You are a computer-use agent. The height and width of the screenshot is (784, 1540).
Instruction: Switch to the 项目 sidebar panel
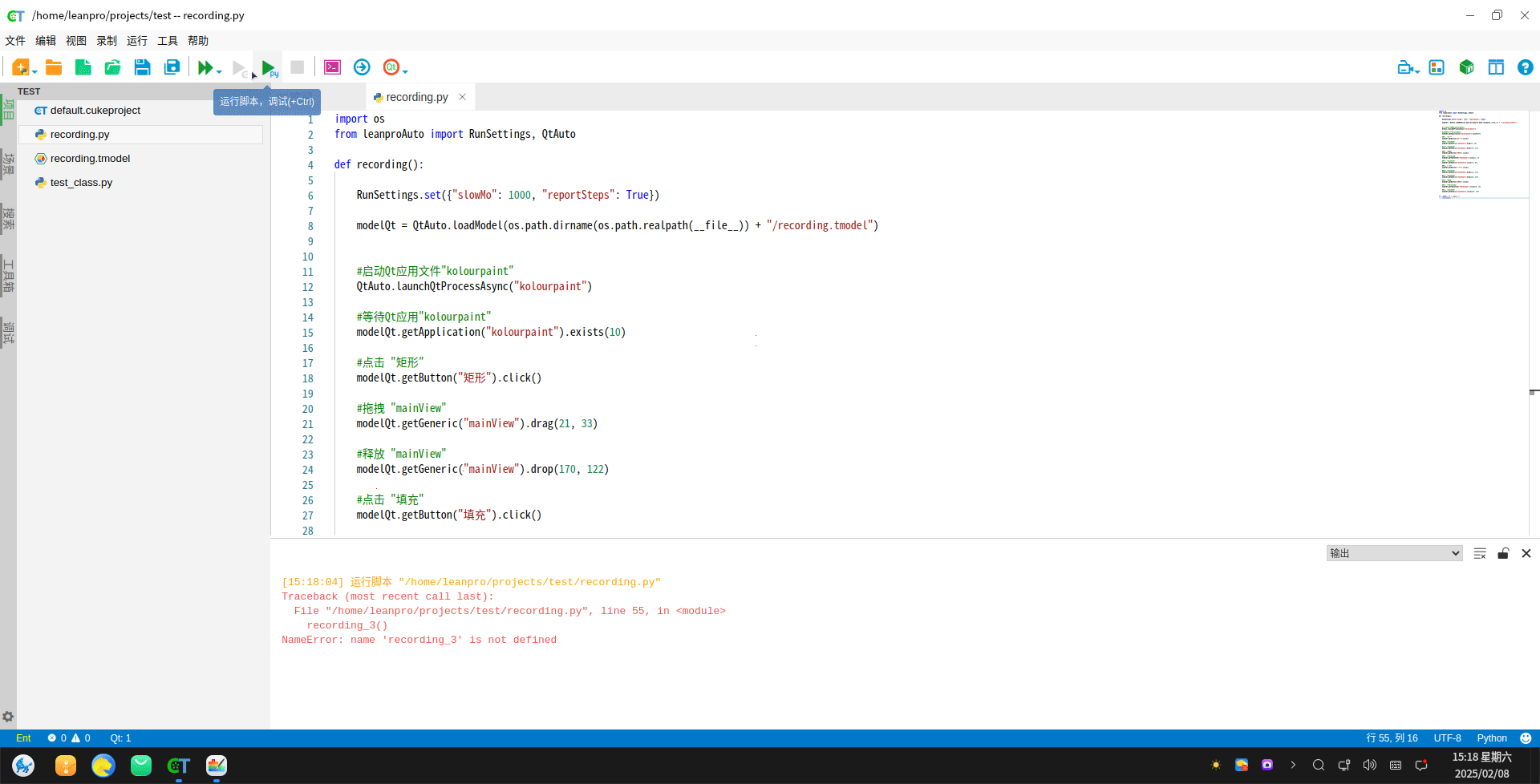click(x=8, y=109)
